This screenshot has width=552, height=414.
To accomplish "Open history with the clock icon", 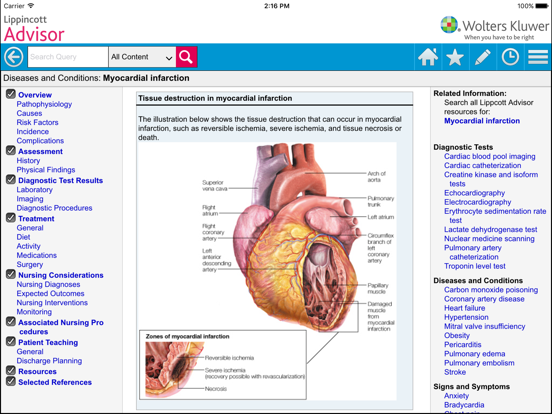I will pyautogui.click(x=510, y=57).
